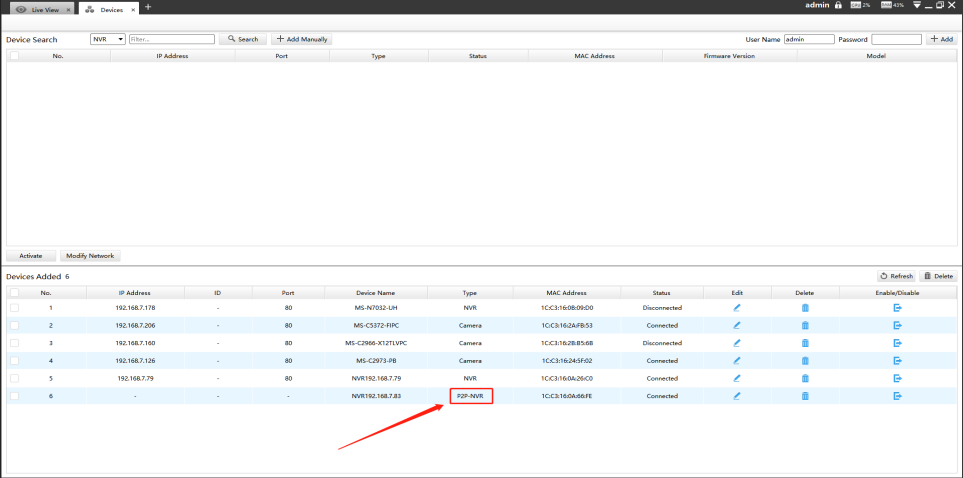Click the RAM usage indicator
This screenshot has height=478, width=963.
tap(892, 5)
